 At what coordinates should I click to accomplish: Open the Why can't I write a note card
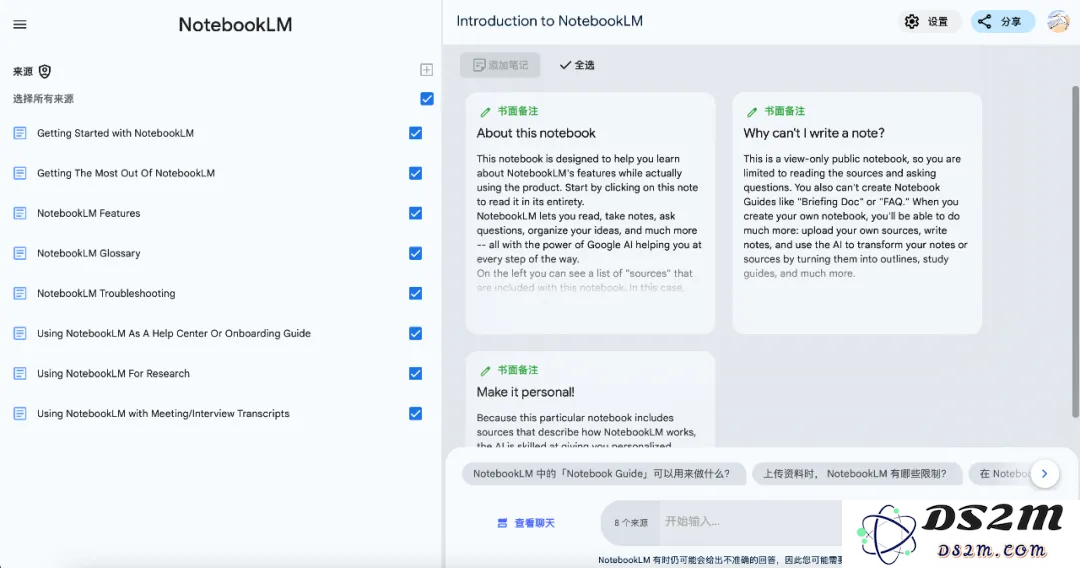pyautogui.click(x=857, y=213)
